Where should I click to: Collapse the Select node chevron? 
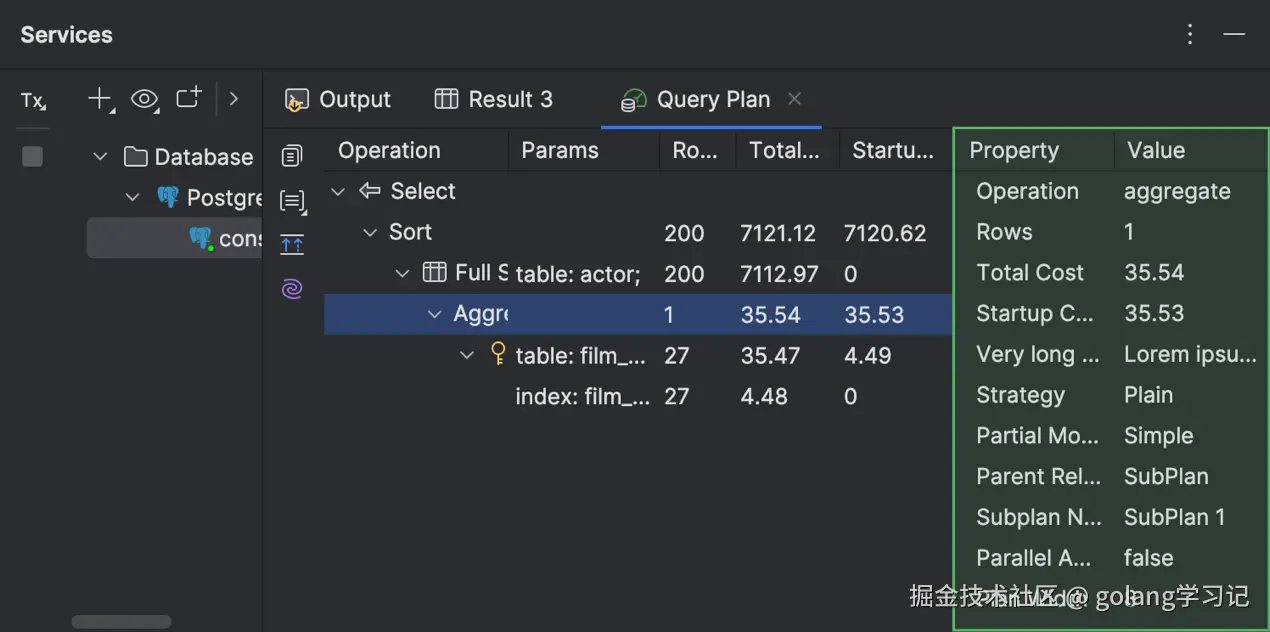tap(337, 191)
